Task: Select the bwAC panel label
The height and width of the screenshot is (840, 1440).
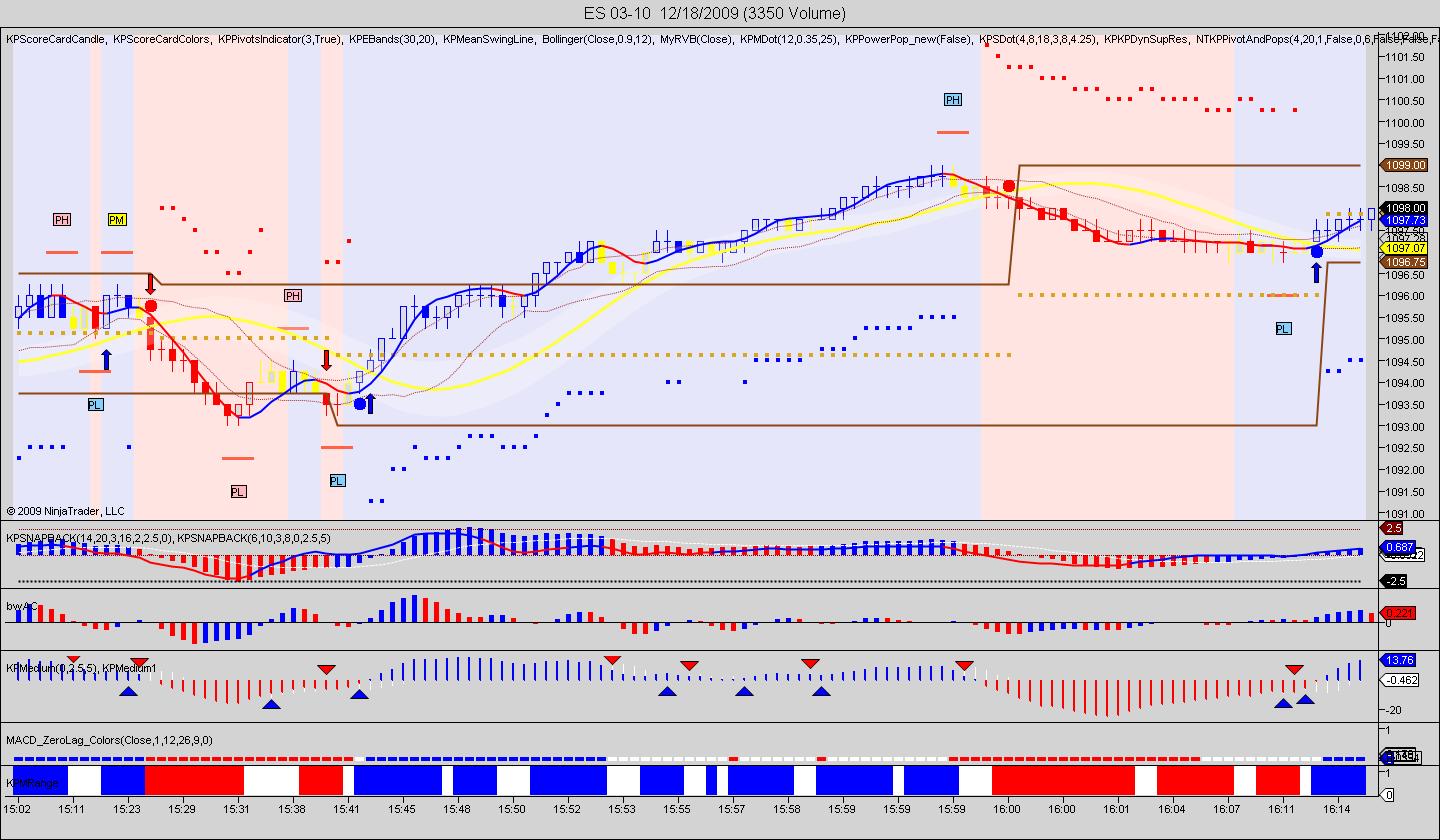Action: (22, 606)
